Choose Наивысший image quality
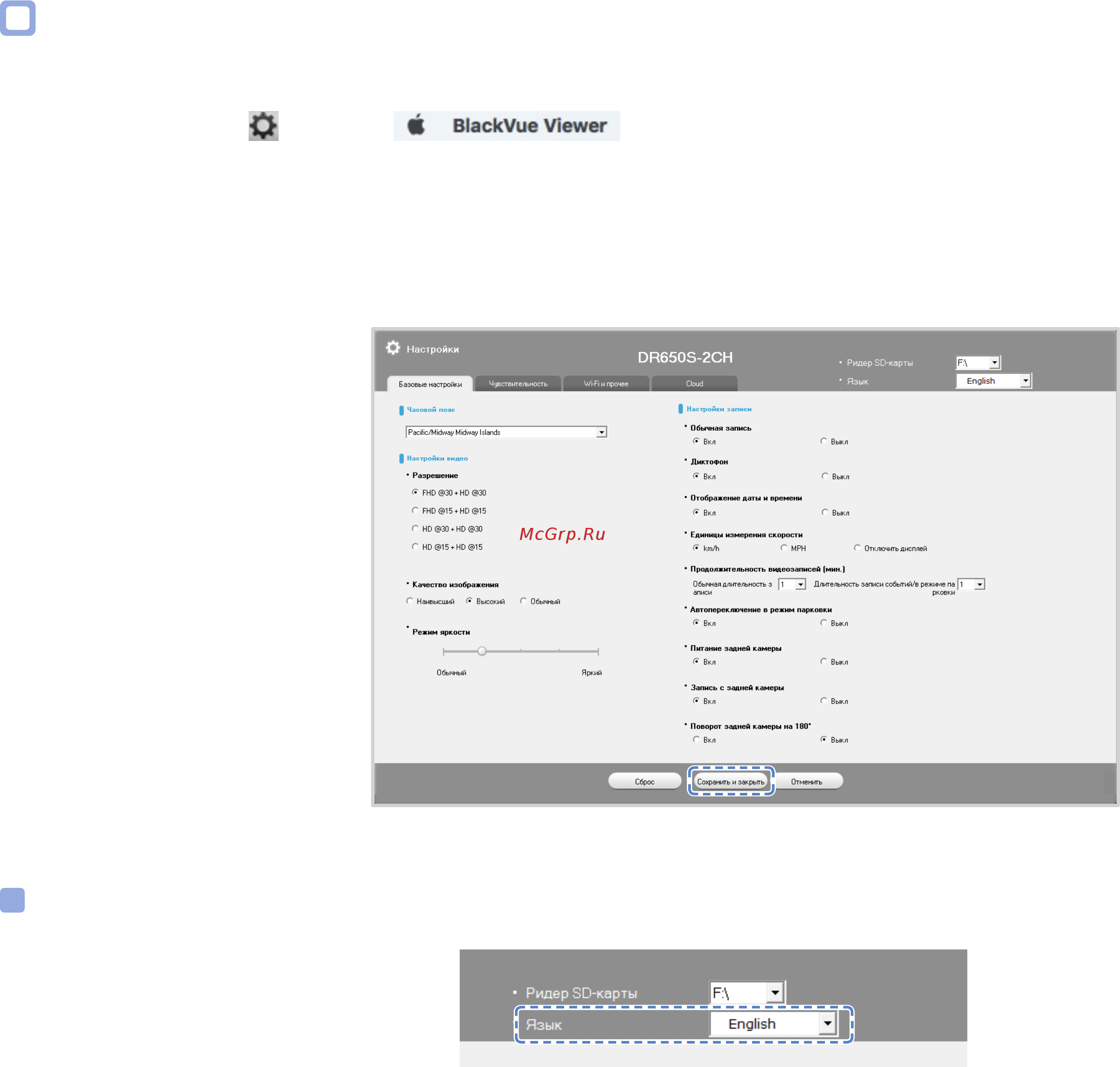The height and width of the screenshot is (1067, 1120). pyautogui.click(x=410, y=601)
